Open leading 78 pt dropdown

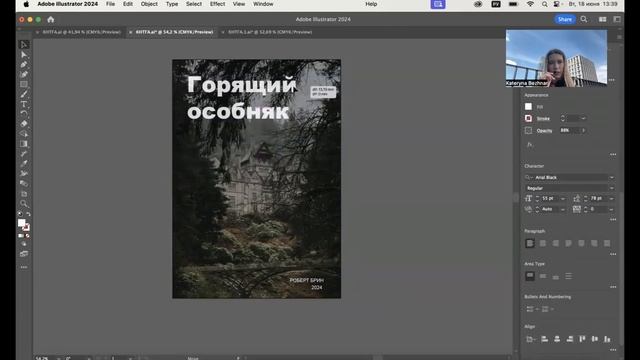611,198
